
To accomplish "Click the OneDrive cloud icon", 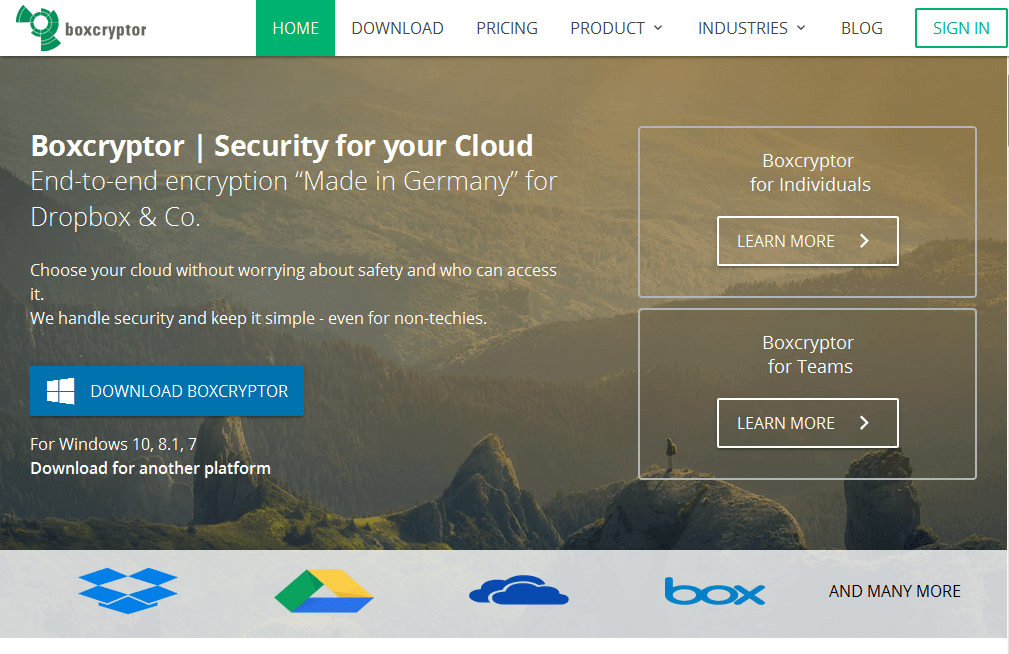I will 519,590.
